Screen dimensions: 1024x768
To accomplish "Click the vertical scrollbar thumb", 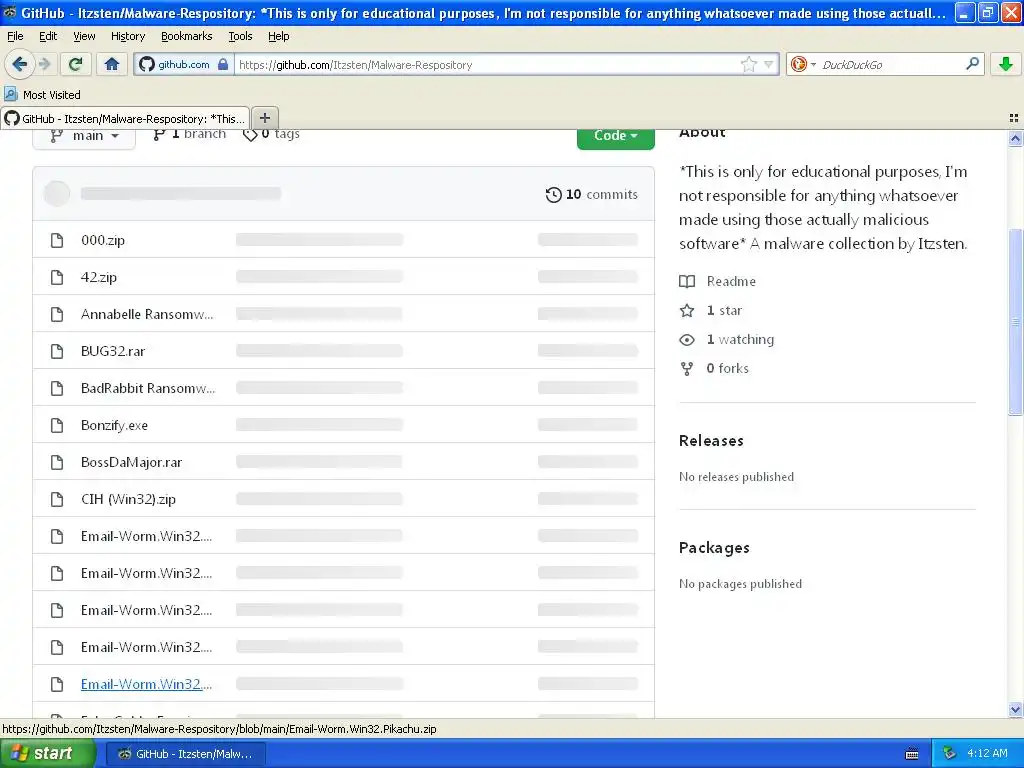I will (x=1015, y=322).
